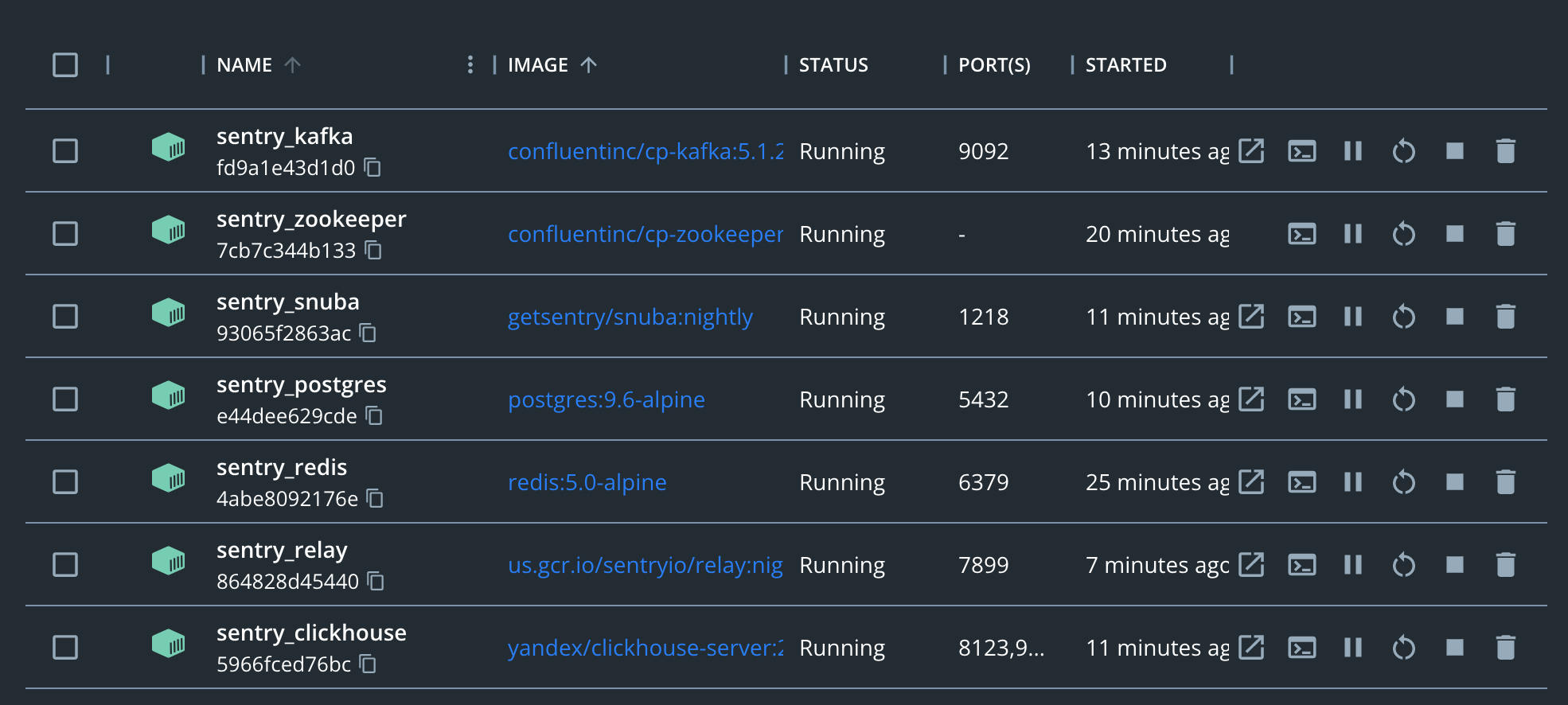Restart the sentry_postgres container

[x=1404, y=399]
